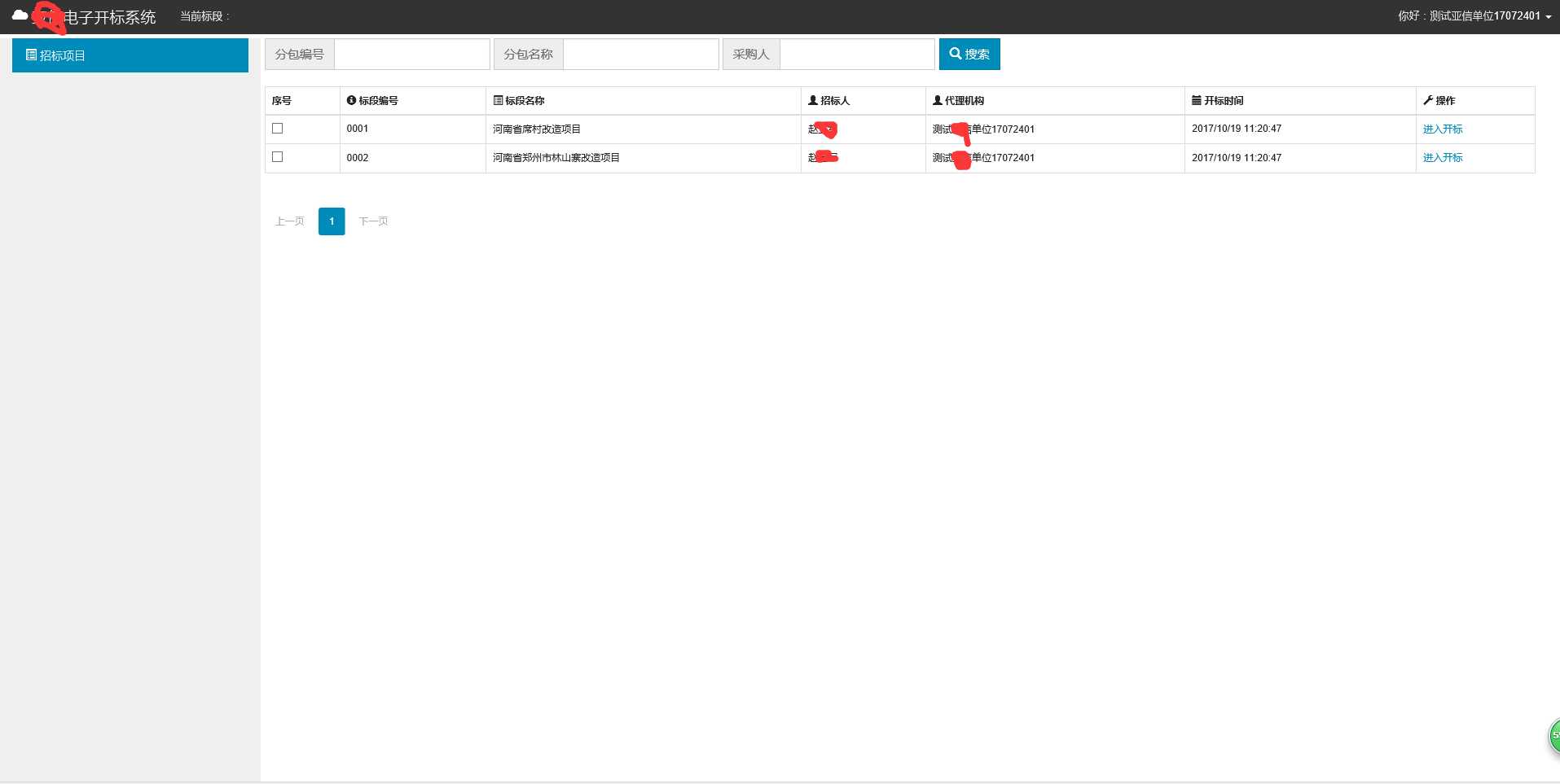Viewport: 1560px width, 784px height.
Task: Select the 河南省郑州市林山寨改造项目 cell
Action: 644,158
